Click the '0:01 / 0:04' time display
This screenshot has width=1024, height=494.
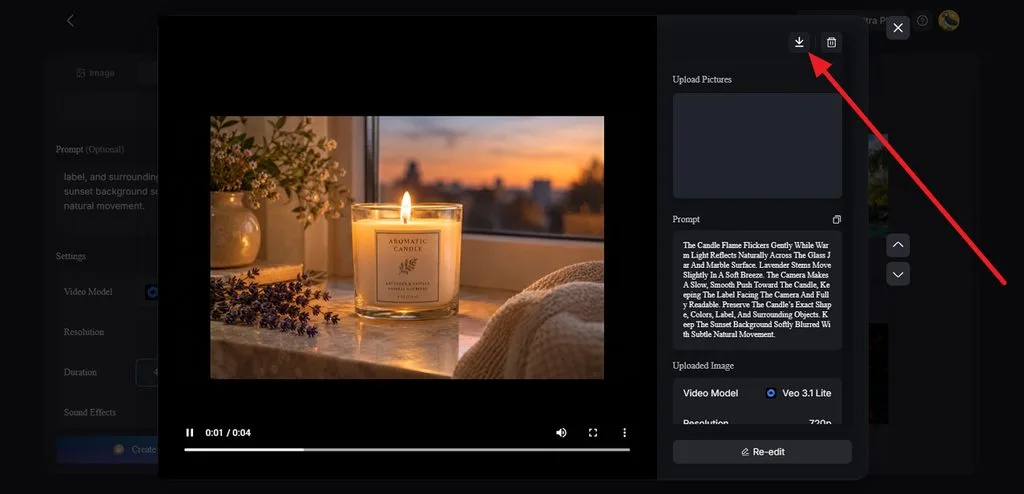[x=228, y=433]
